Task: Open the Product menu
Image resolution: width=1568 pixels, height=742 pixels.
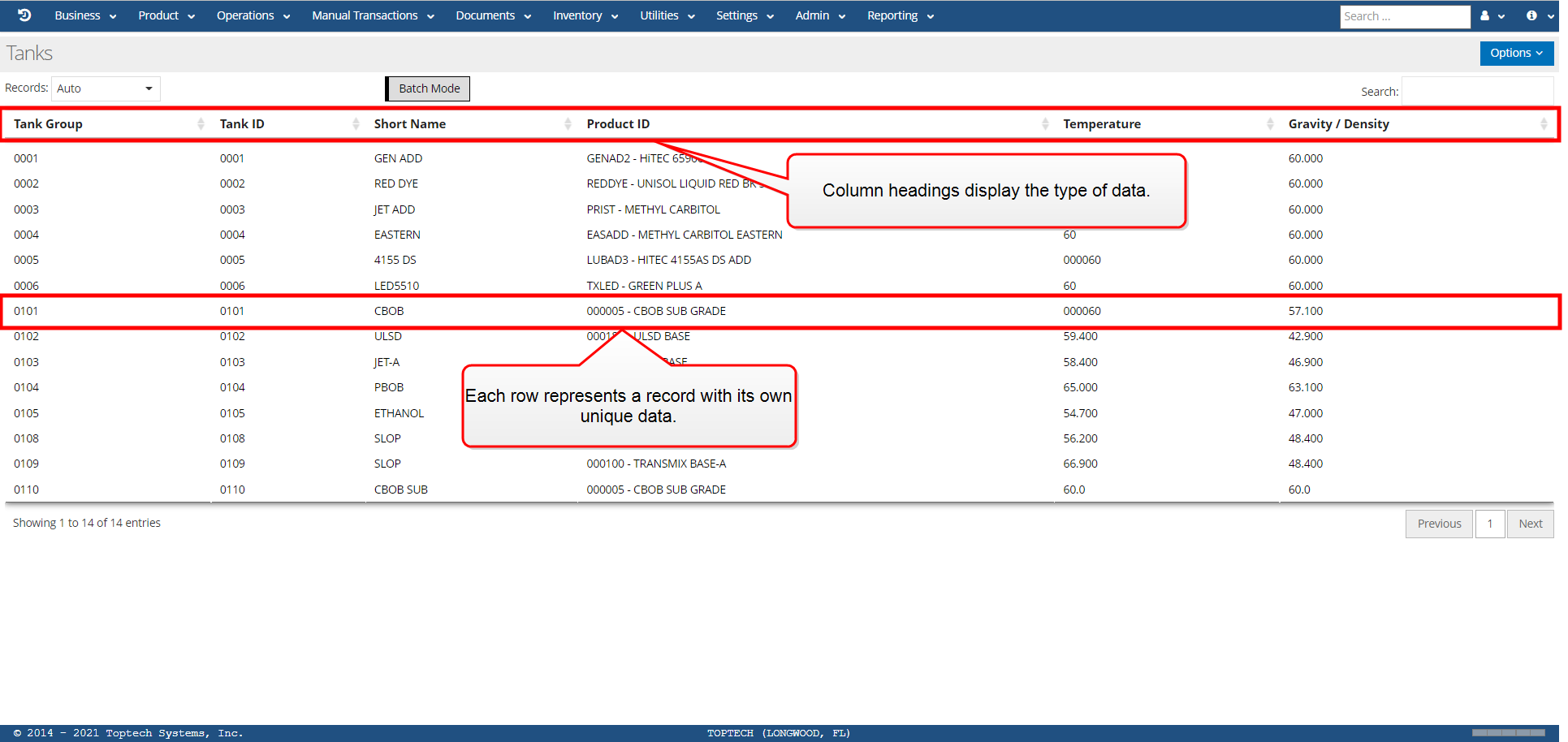Action: tap(166, 15)
